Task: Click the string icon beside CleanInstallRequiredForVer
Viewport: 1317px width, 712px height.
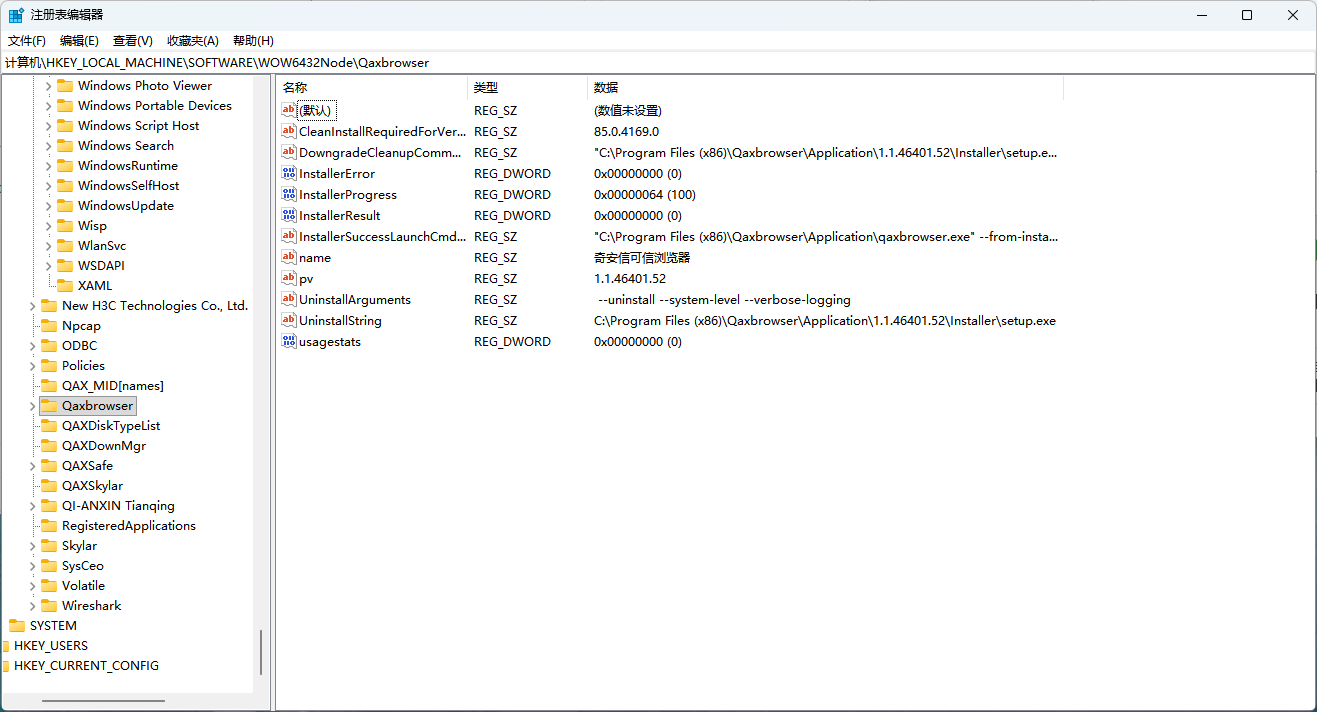Action: (290, 132)
